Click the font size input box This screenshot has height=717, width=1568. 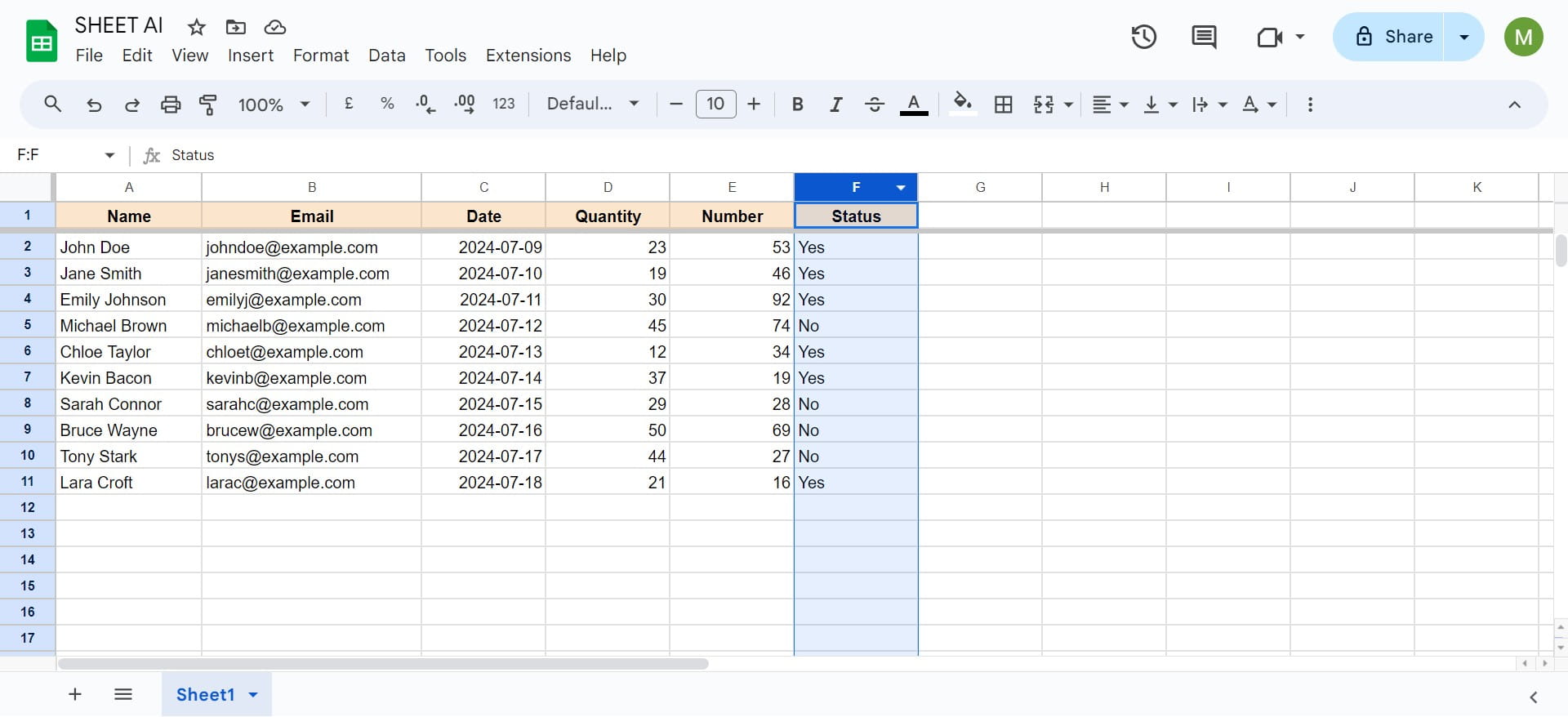pyautogui.click(x=715, y=105)
